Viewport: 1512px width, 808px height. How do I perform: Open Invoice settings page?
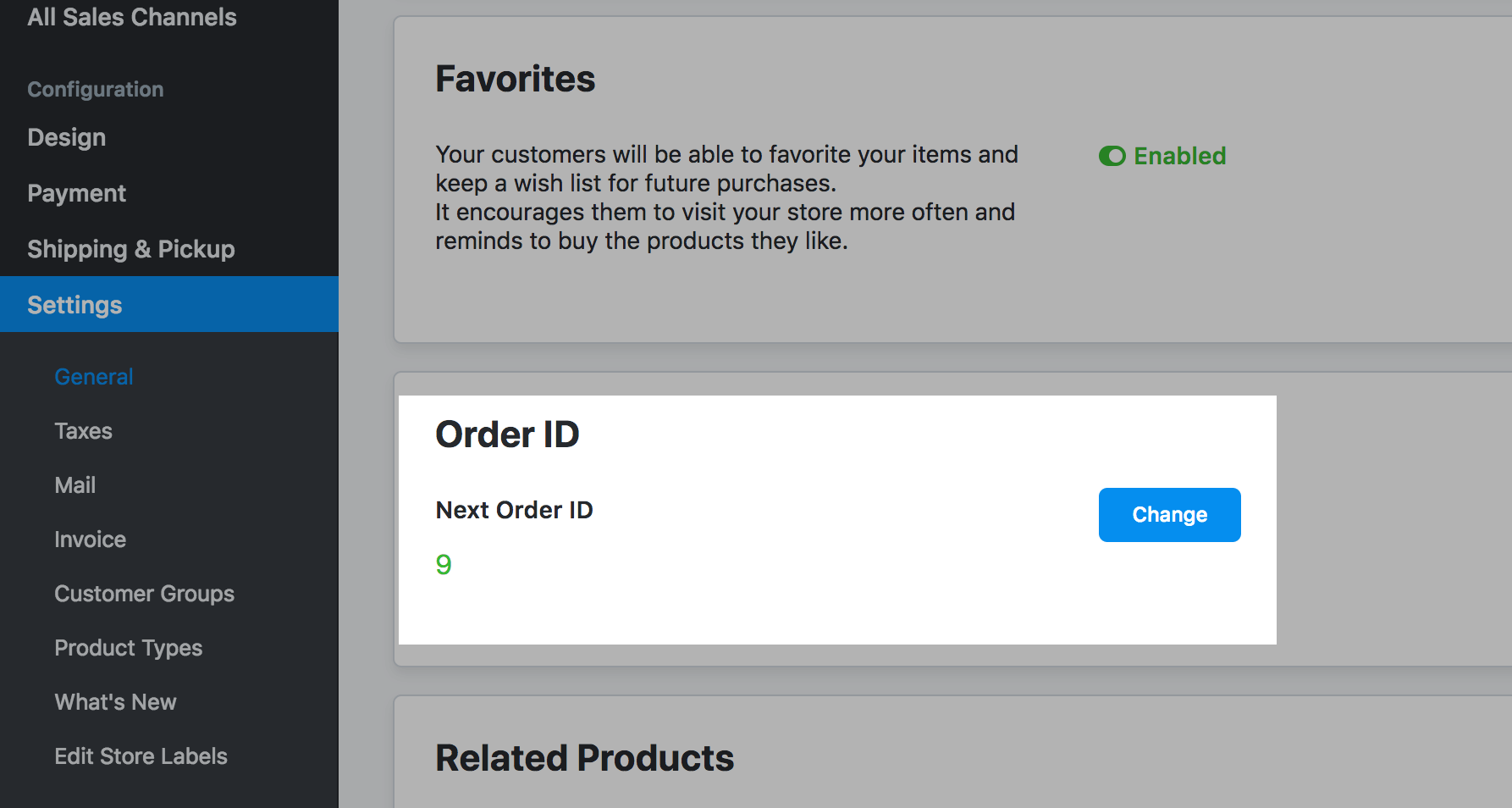coord(91,540)
